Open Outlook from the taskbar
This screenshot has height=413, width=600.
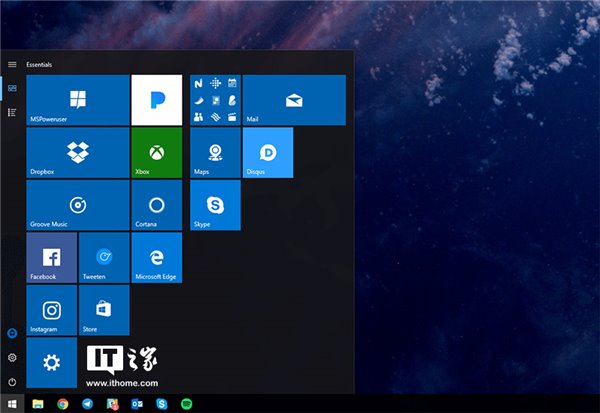[137, 404]
